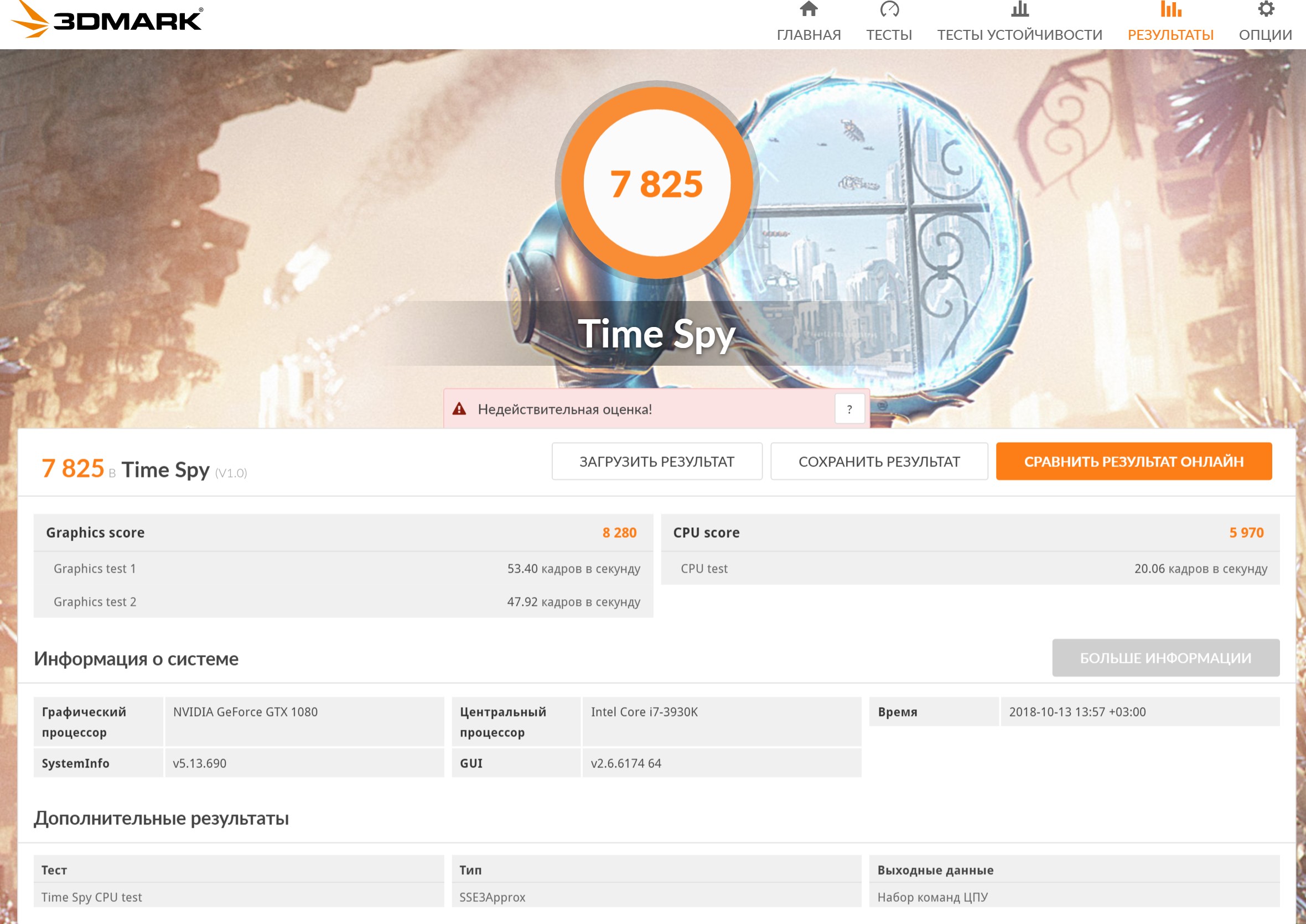Open the ТЕСТЫ УСТОЙЧИВОСТИ tab

pyautogui.click(x=1019, y=35)
